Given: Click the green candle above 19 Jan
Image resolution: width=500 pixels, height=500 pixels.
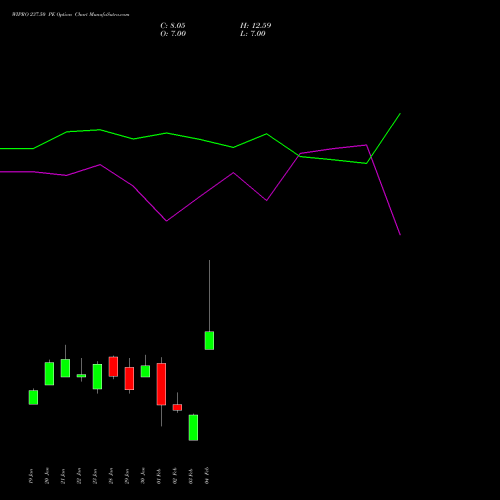Looking at the screenshot, I should (33, 397).
